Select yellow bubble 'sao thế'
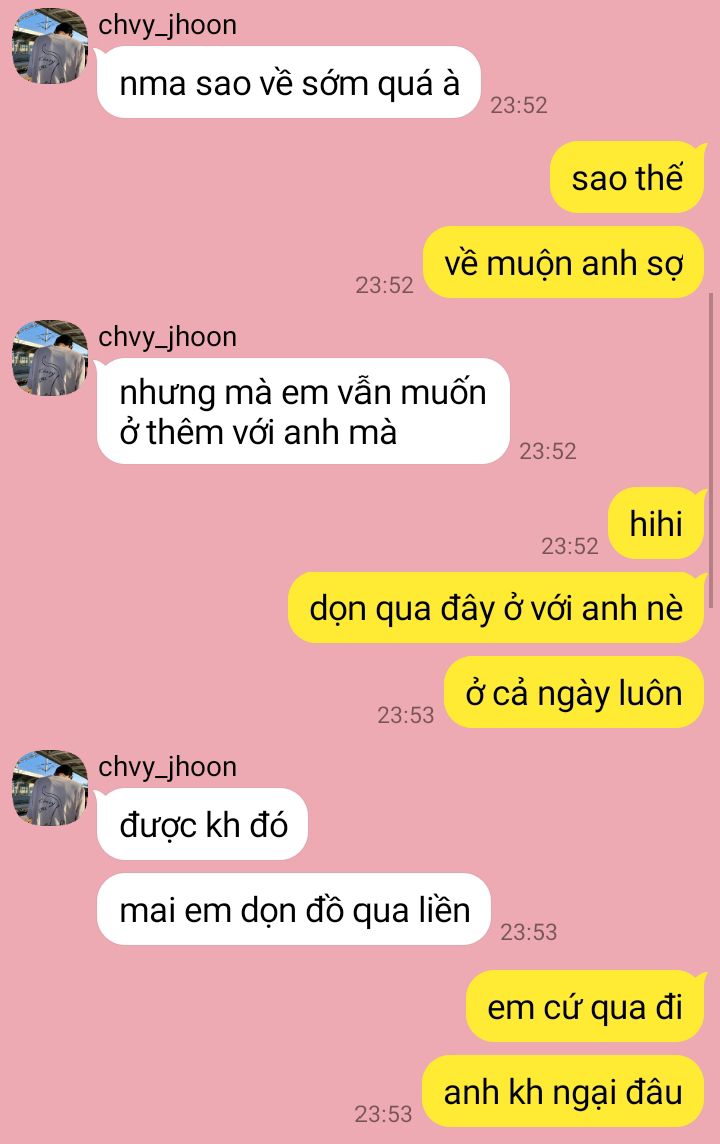Screen dimensions: 720x1144 point(627,177)
